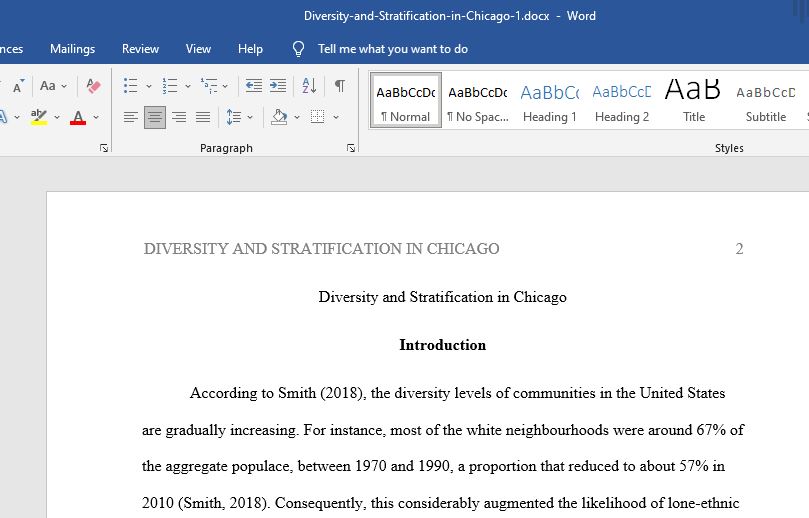Toggle Show/Hide paragraph marks

coord(339,86)
